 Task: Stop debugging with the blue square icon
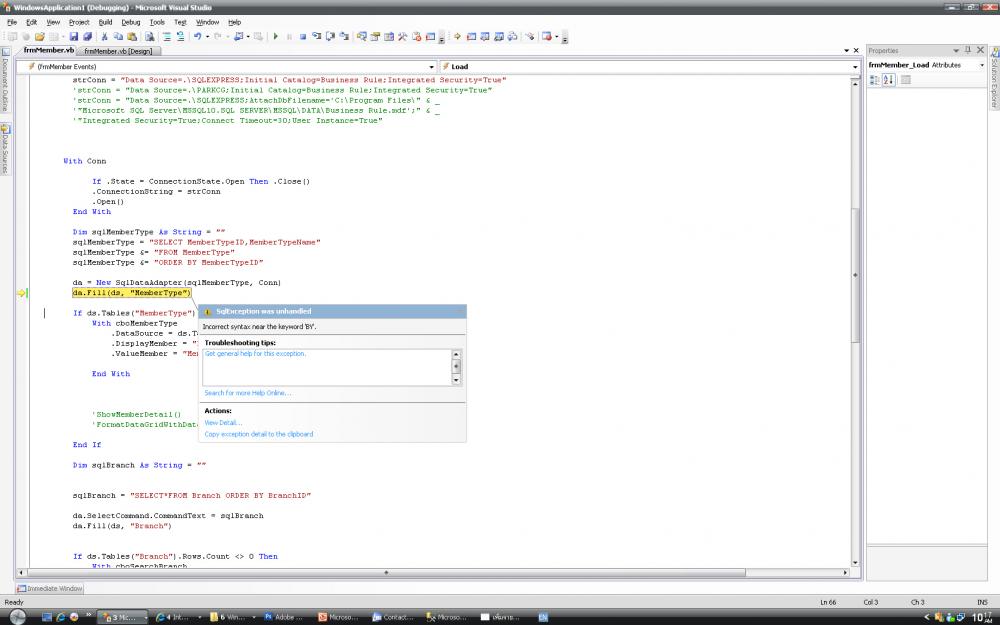(303, 37)
